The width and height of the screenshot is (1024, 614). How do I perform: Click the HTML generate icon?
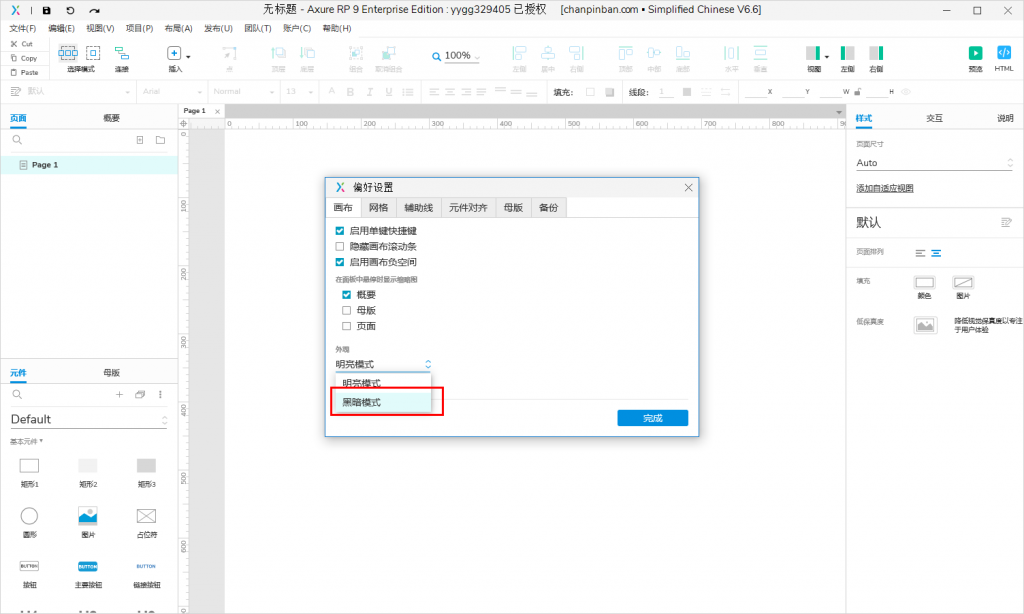(x=1004, y=53)
